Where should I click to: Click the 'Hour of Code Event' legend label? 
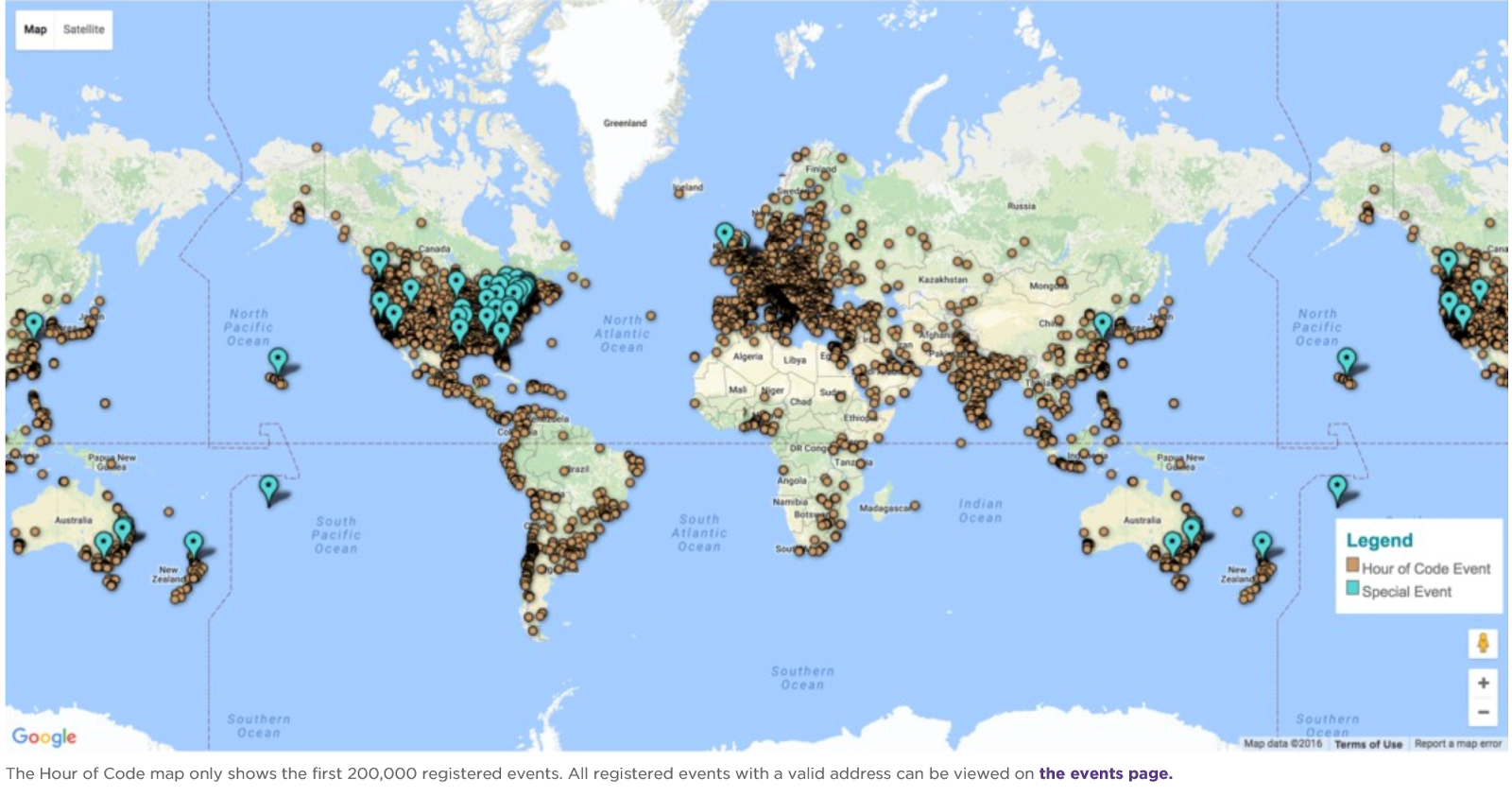pos(1426,568)
